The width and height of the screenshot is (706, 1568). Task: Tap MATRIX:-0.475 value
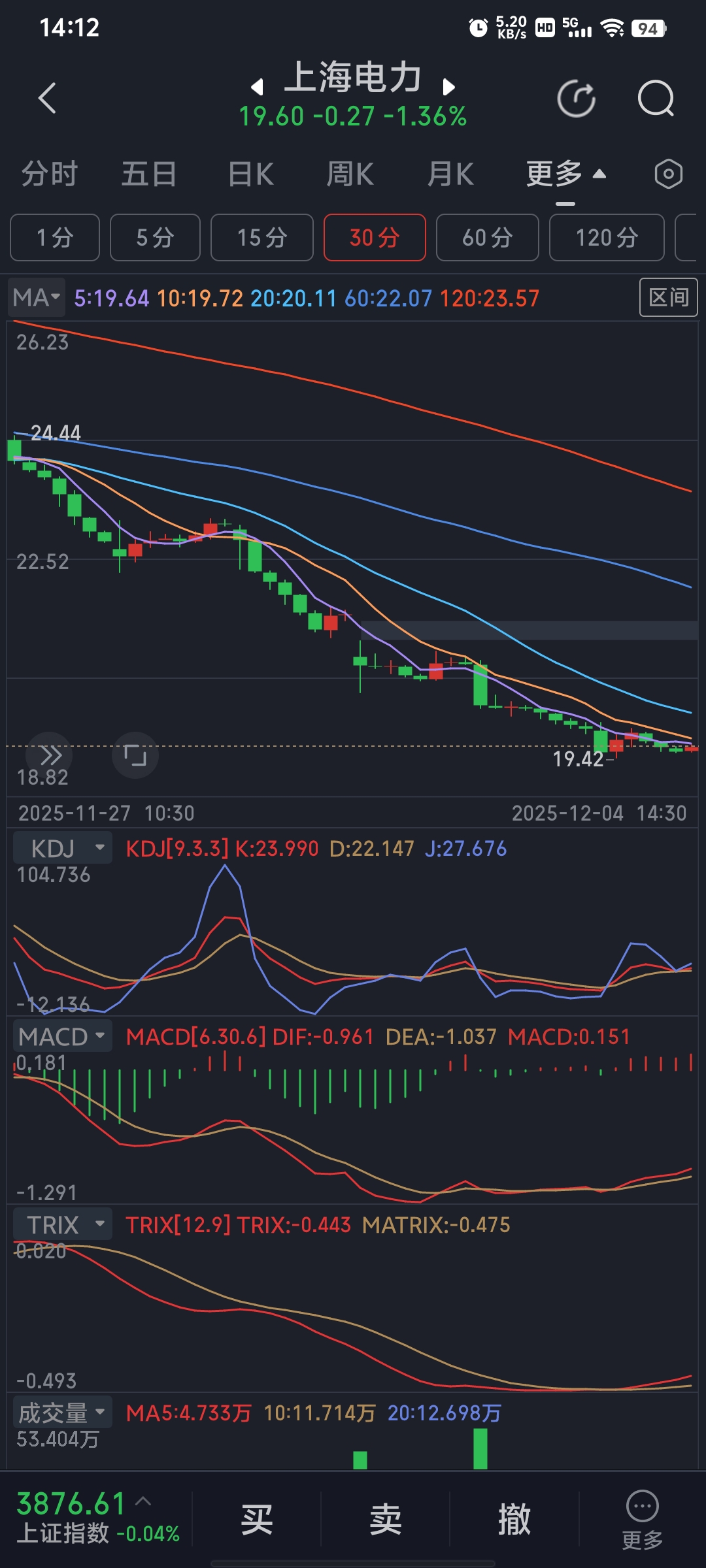coord(436,1225)
